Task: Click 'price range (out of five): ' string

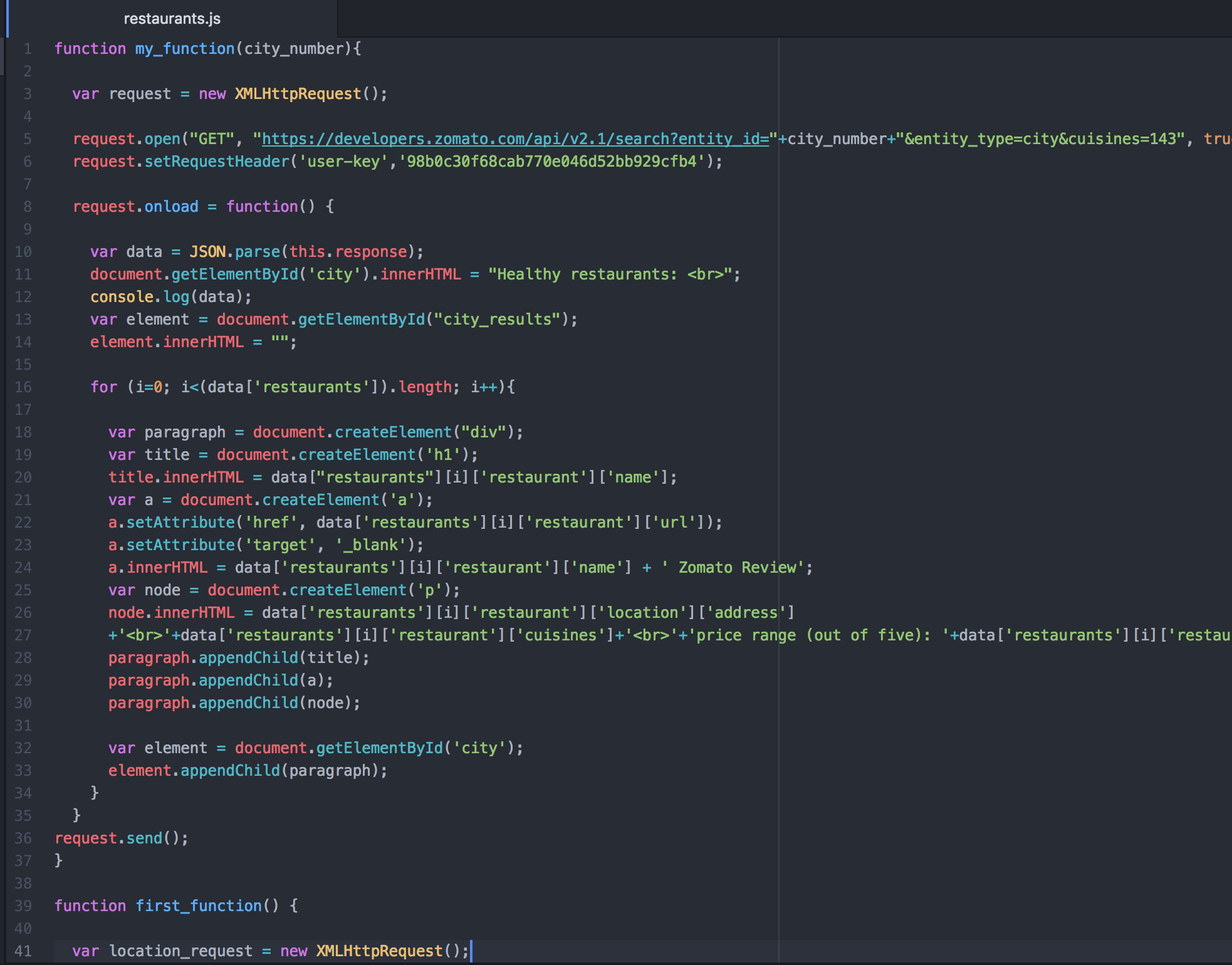Action: [x=819, y=635]
